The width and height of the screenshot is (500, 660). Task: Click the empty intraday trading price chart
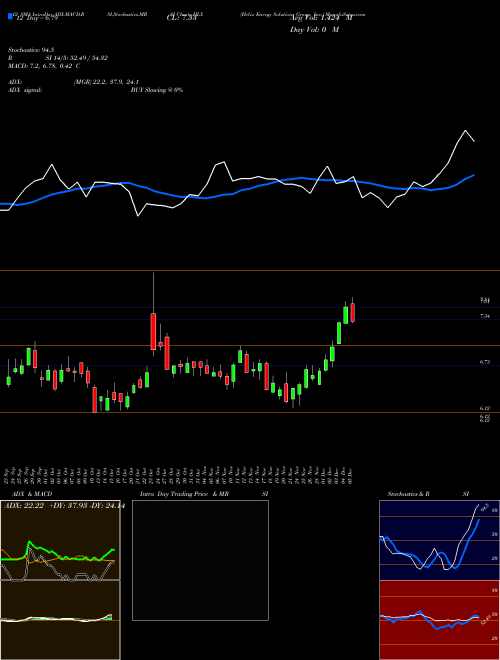tap(200, 560)
